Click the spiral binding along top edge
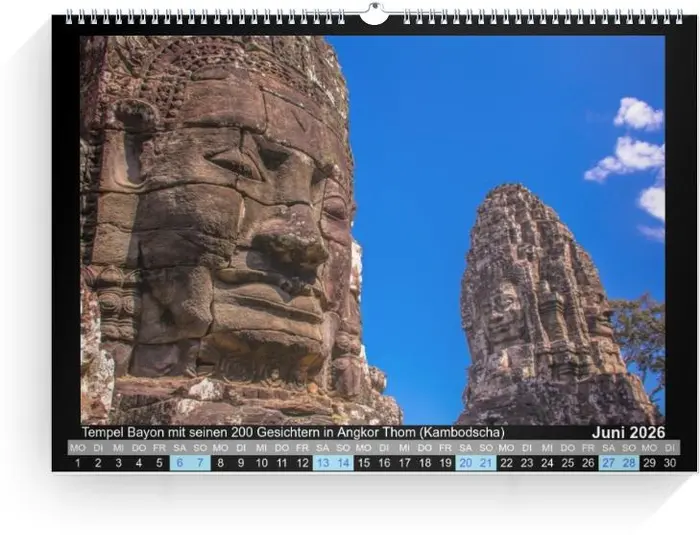The width and height of the screenshot is (700, 535). point(200,17)
